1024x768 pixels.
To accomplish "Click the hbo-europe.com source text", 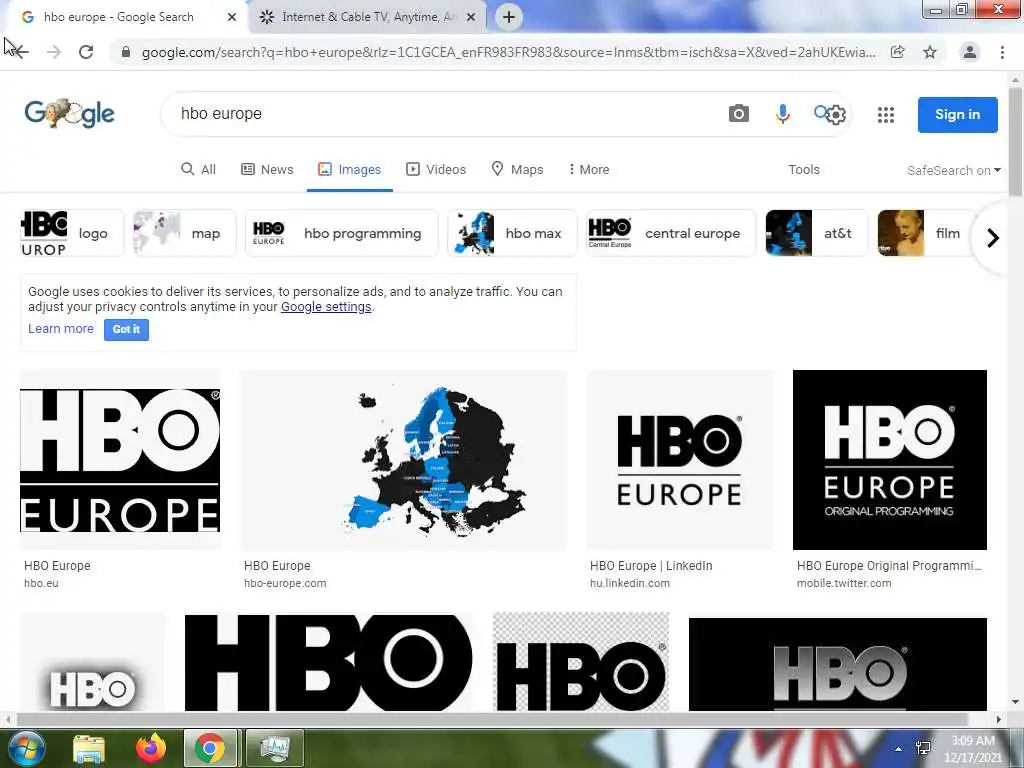I will [x=285, y=583].
